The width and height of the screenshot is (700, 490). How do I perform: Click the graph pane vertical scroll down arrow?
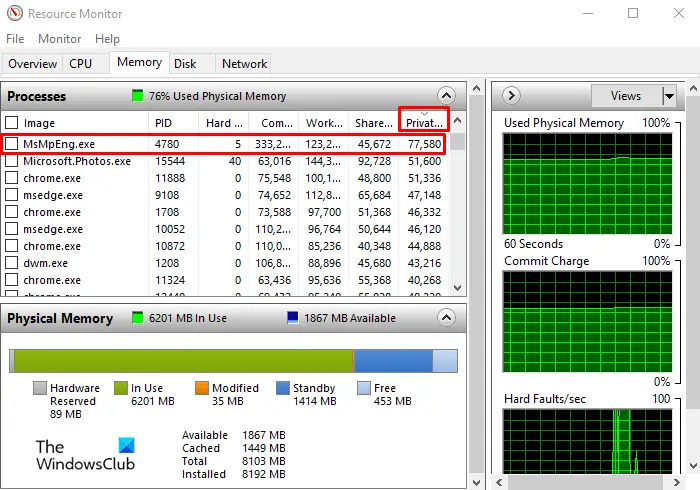click(x=693, y=466)
